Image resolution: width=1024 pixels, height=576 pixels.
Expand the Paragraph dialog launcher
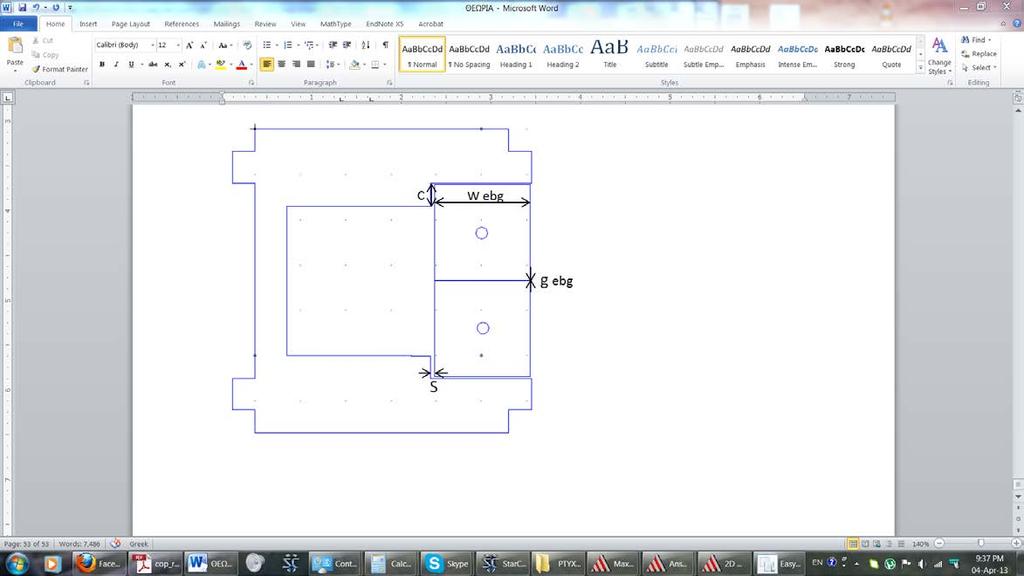coord(389,83)
